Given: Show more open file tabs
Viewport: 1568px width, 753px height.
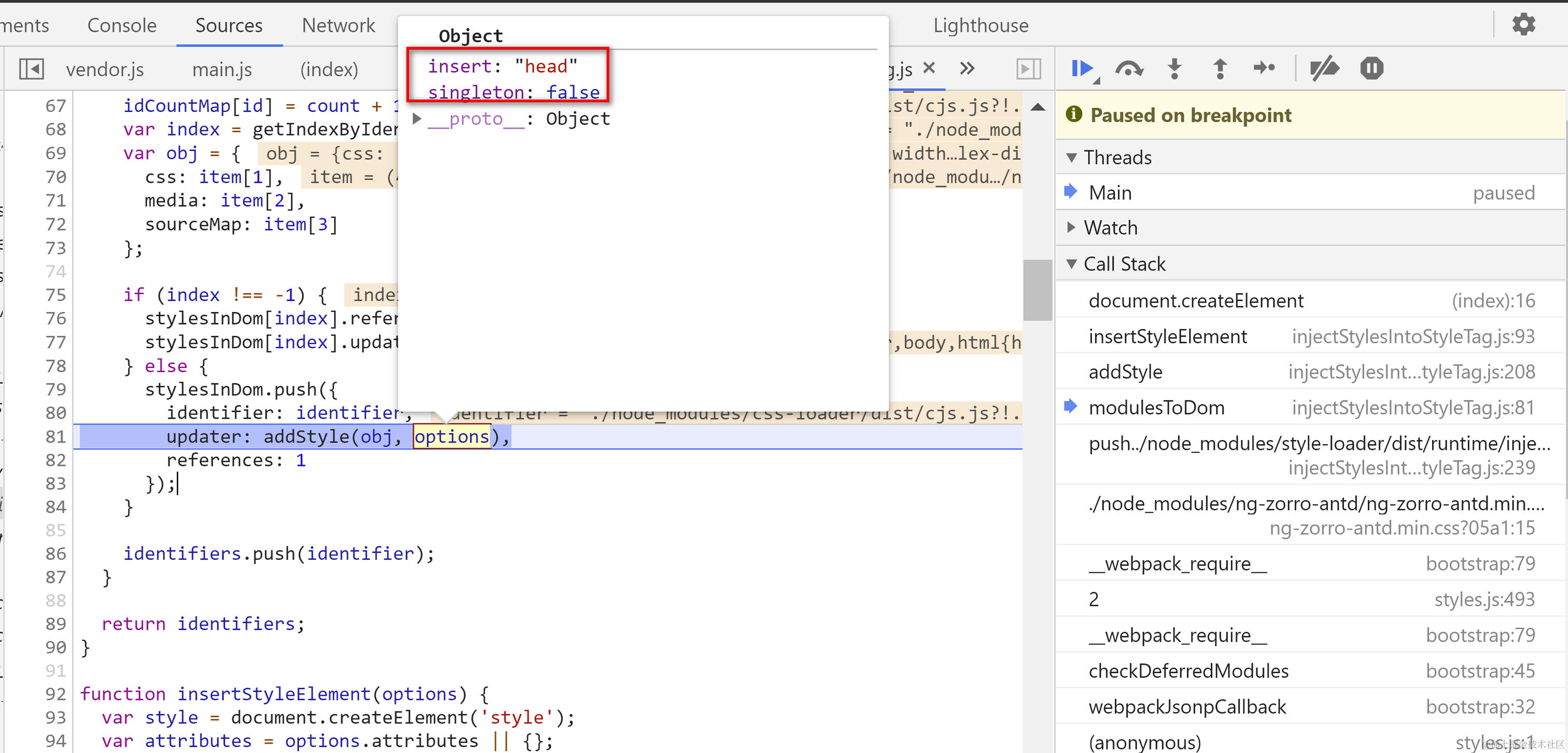Looking at the screenshot, I should tap(967, 68).
